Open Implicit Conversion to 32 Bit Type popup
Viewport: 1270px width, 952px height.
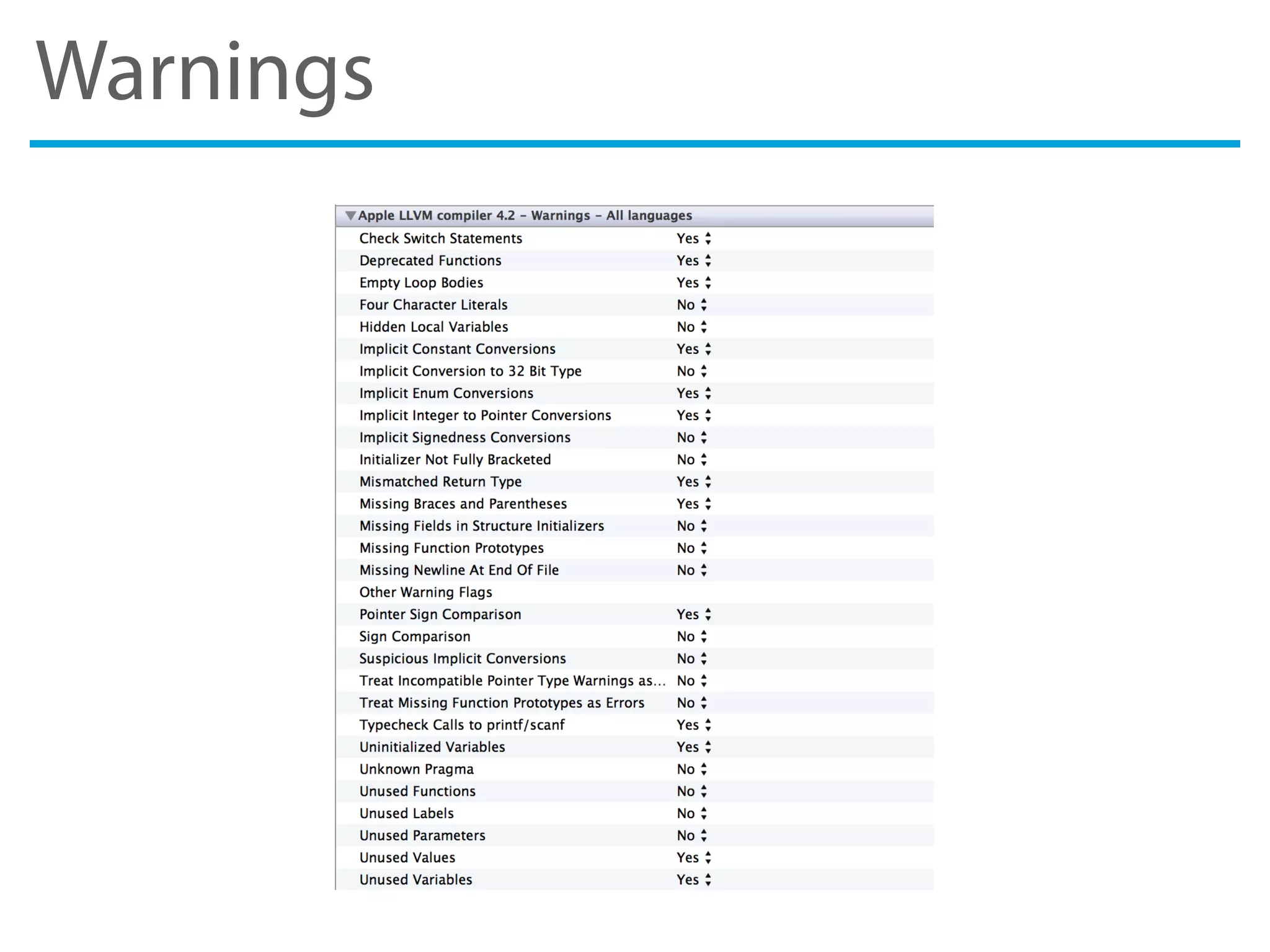pos(692,371)
